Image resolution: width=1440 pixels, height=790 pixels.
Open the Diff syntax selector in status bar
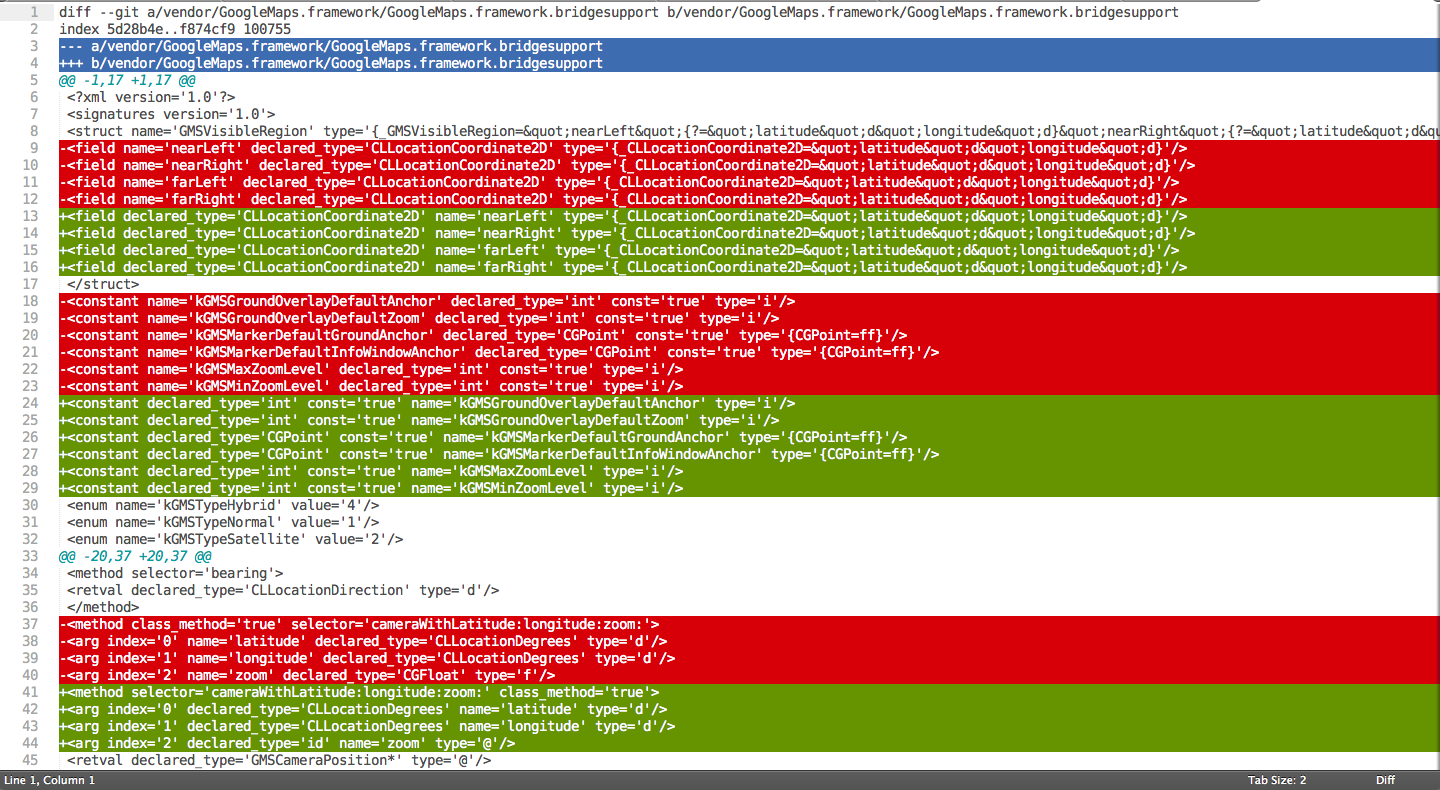tap(1385, 780)
